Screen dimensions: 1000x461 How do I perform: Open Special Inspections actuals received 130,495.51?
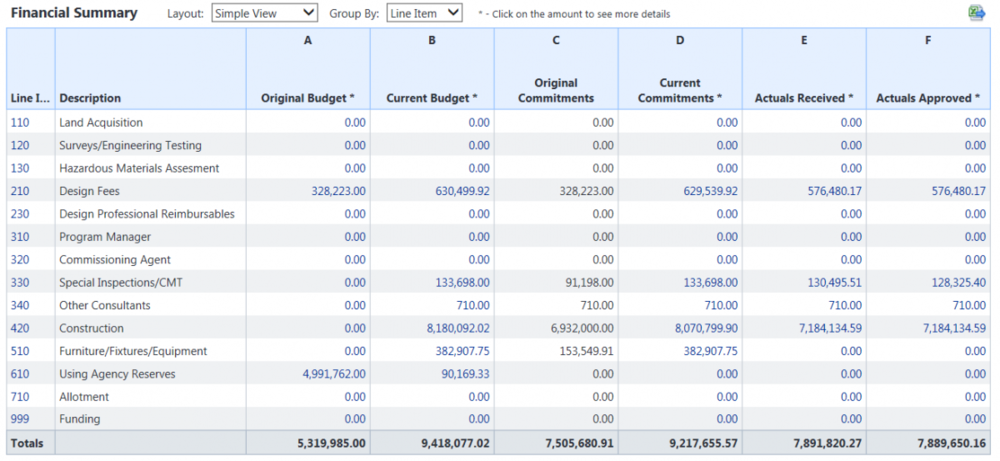pos(834,282)
